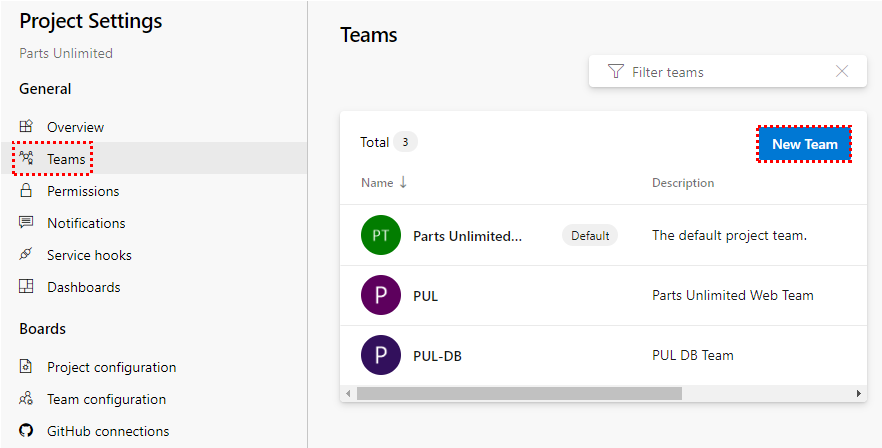Toggle the Name column sort arrow

pos(403,182)
